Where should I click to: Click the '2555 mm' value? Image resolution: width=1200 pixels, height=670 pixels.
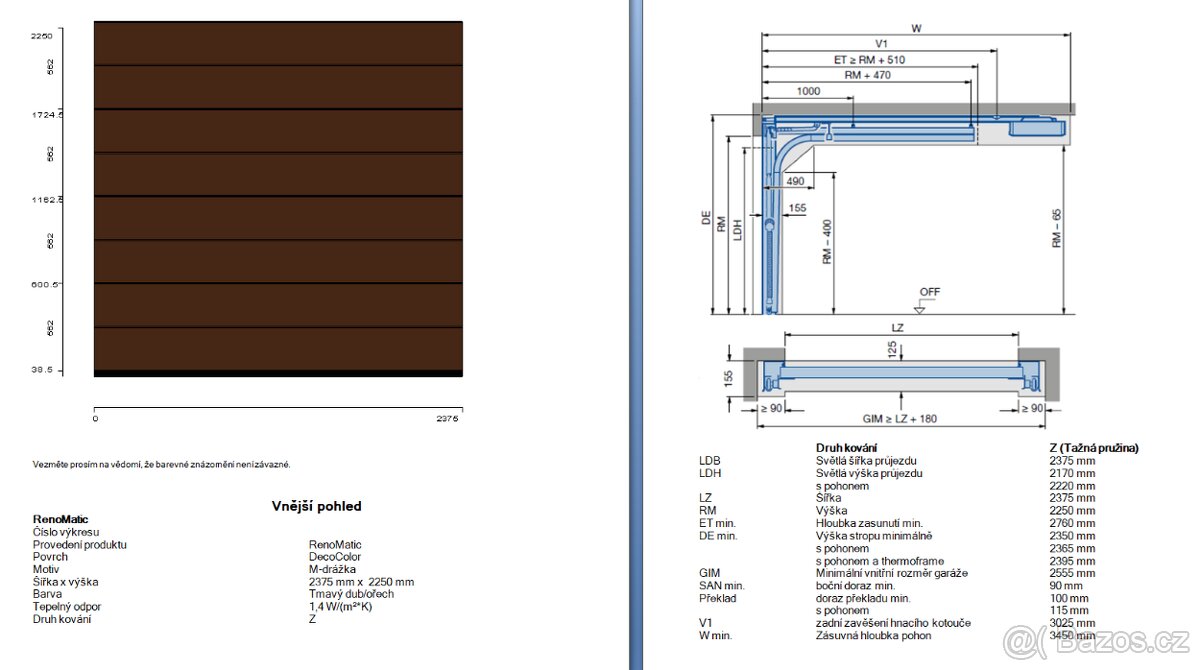1072,573
